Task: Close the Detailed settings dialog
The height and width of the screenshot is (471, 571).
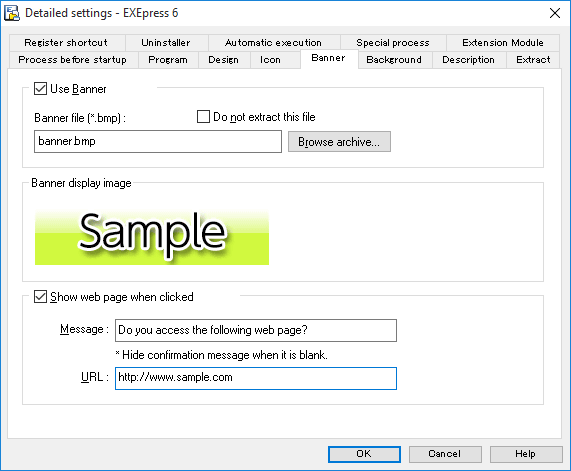Action: (x=555, y=13)
